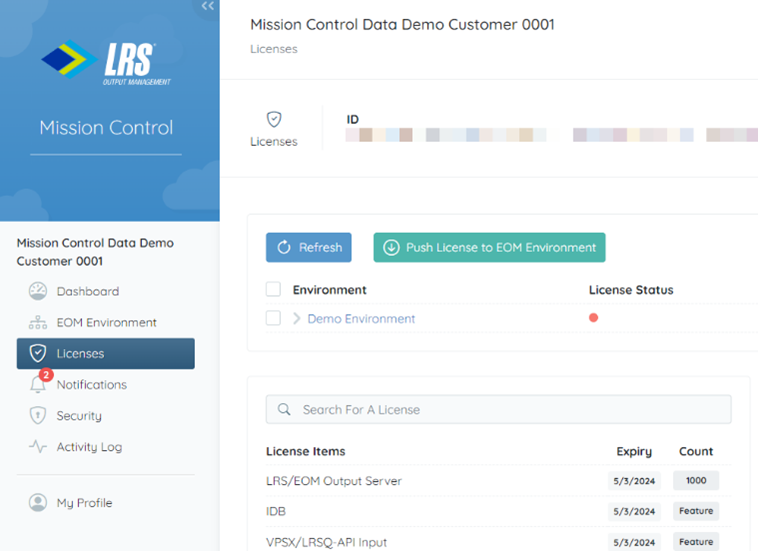Click the Security shield icon
This screenshot has height=551, width=758.
click(38, 416)
